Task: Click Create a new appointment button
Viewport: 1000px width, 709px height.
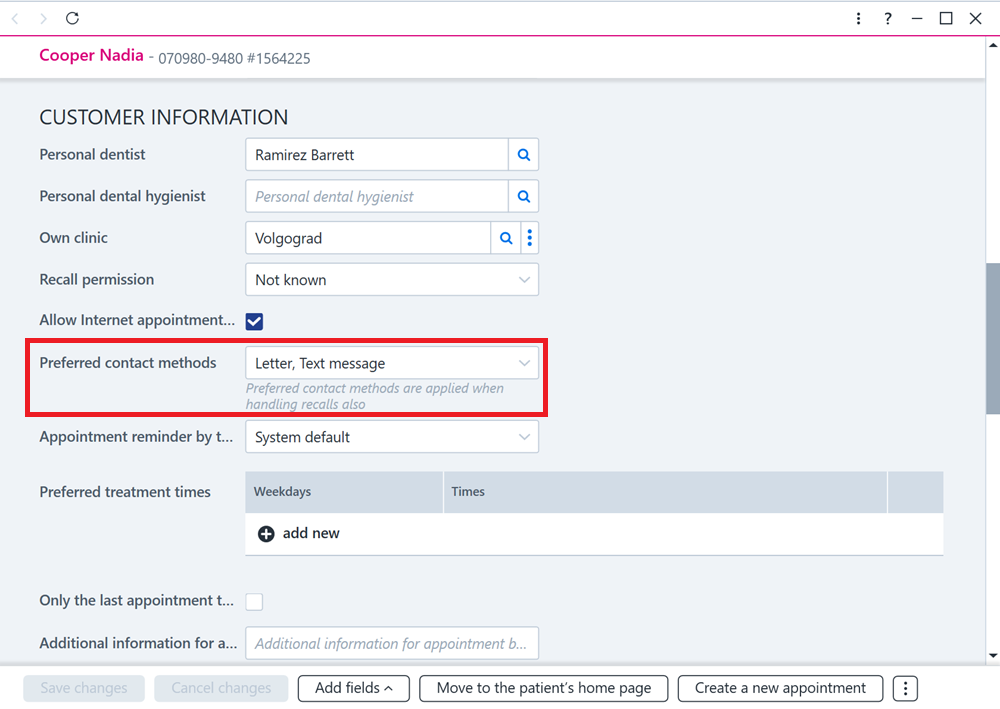Action: click(780, 689)
